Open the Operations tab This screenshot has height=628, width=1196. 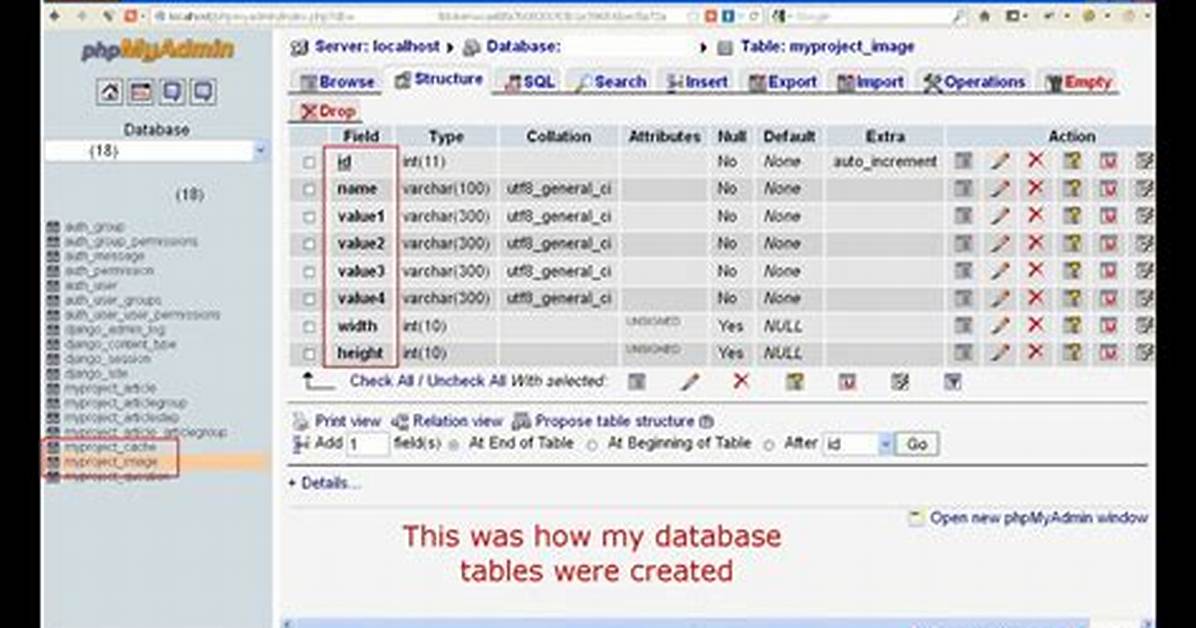pos(975,82)
